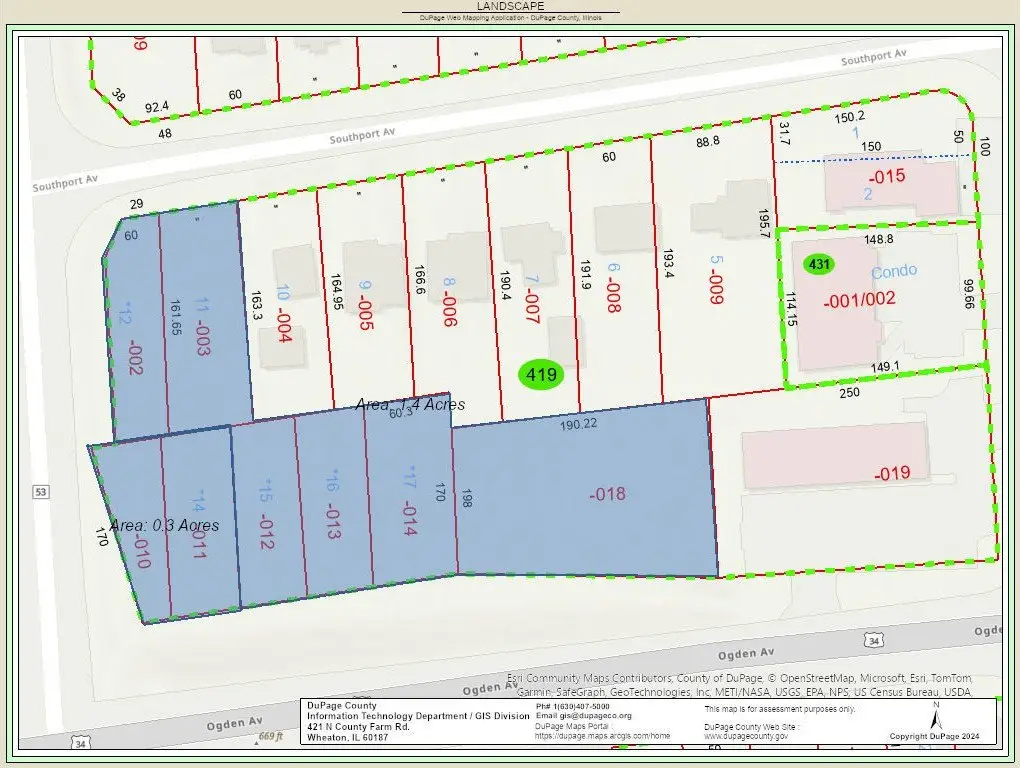Viewport: 1020px width, 768px height.
Task: Click the green 431 block badge
Action: [820, 264]
